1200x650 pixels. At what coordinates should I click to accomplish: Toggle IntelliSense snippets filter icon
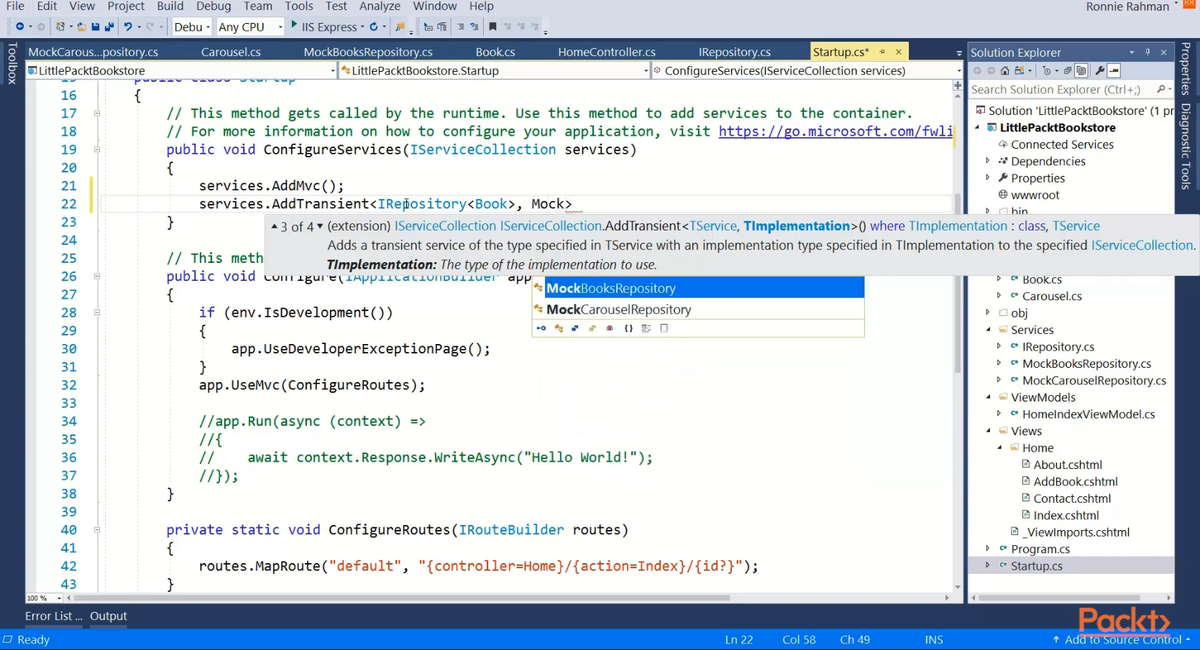pos(664,328)
